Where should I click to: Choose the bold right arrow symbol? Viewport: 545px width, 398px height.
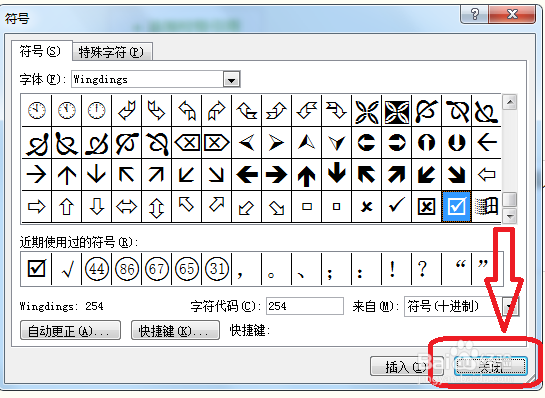click(276, 174)
